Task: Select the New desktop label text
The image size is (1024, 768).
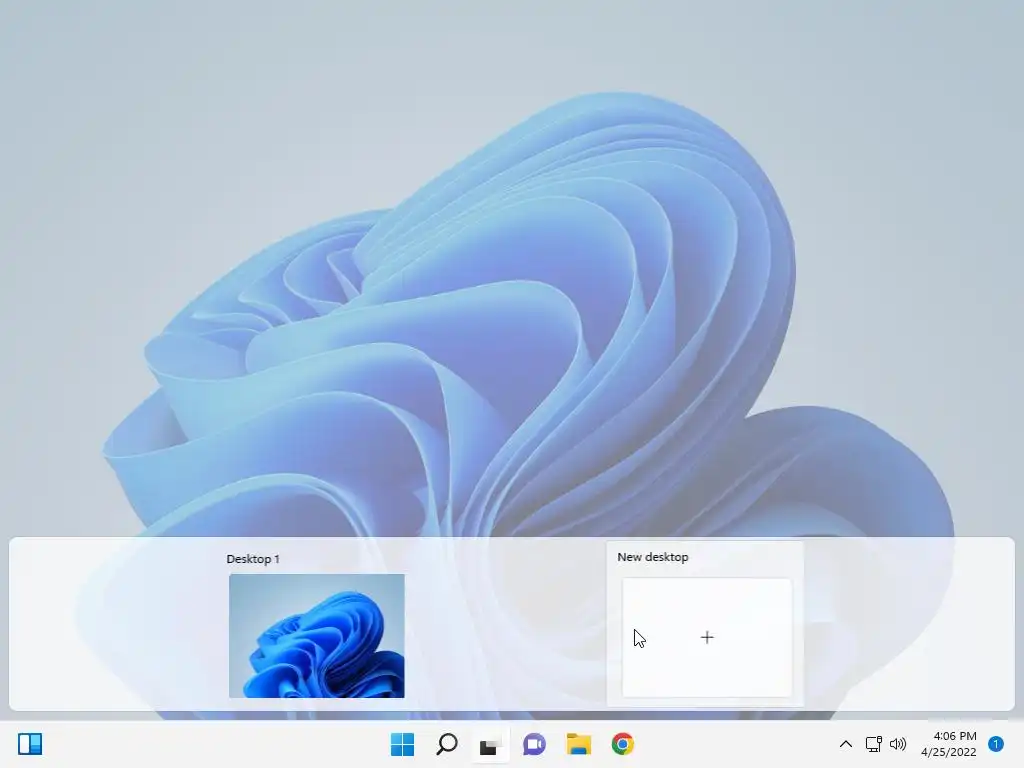Action: point(653,557)
